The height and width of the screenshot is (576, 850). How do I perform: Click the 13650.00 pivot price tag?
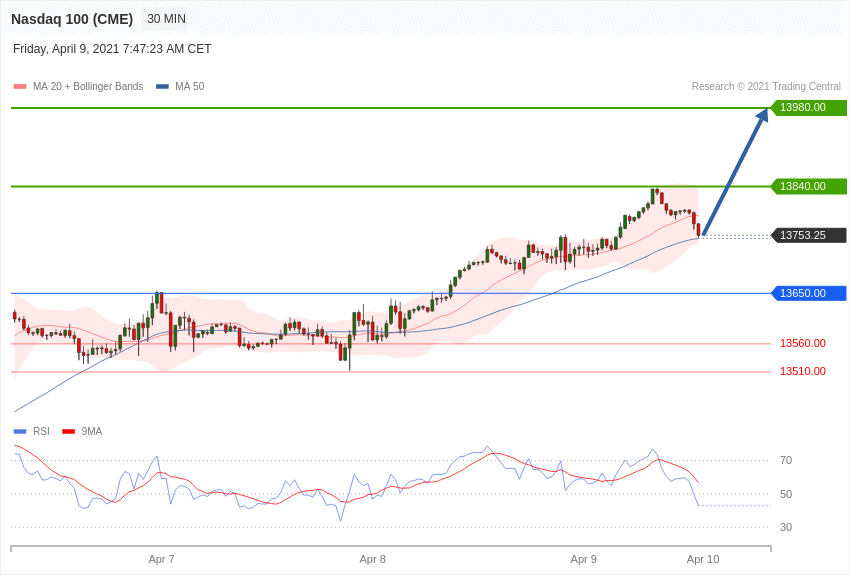[x=808, y=293]
